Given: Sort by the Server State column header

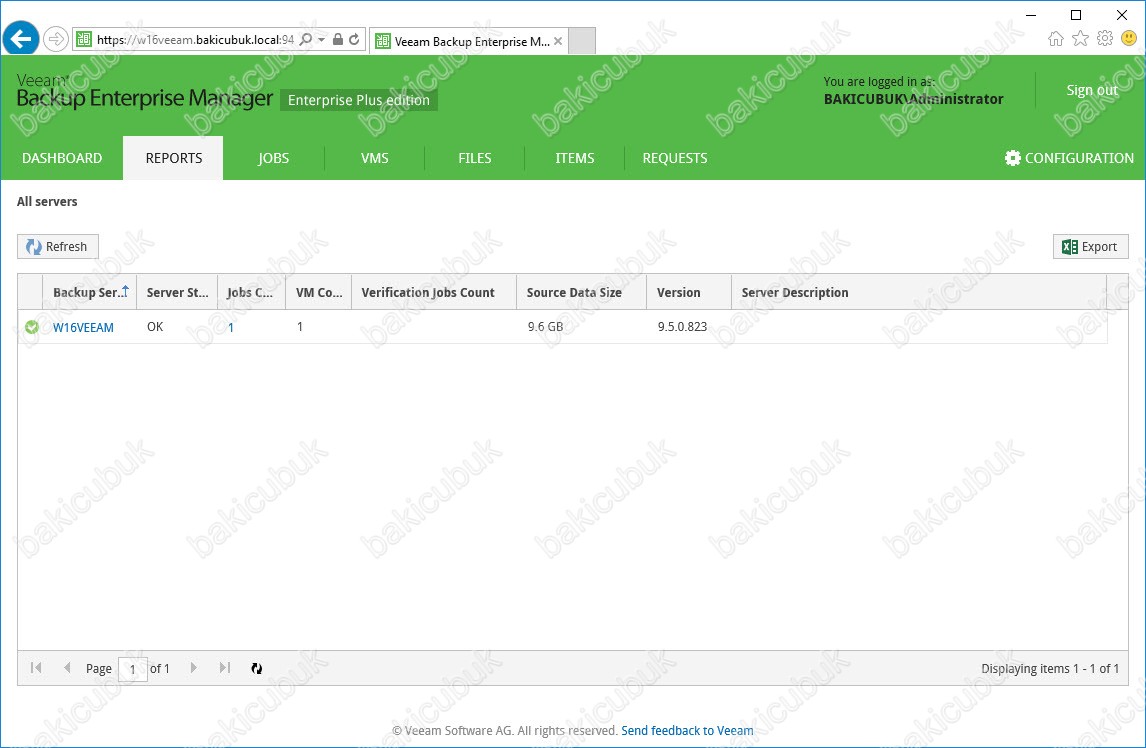Looking at the screenshot, I should (177, 292).
